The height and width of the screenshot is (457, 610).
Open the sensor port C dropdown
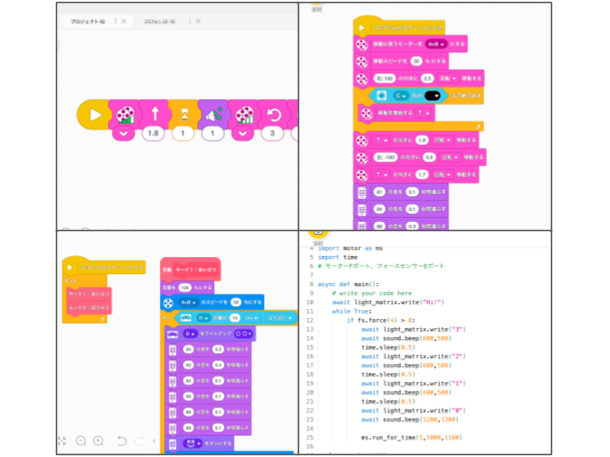click(x=400, y=95)
